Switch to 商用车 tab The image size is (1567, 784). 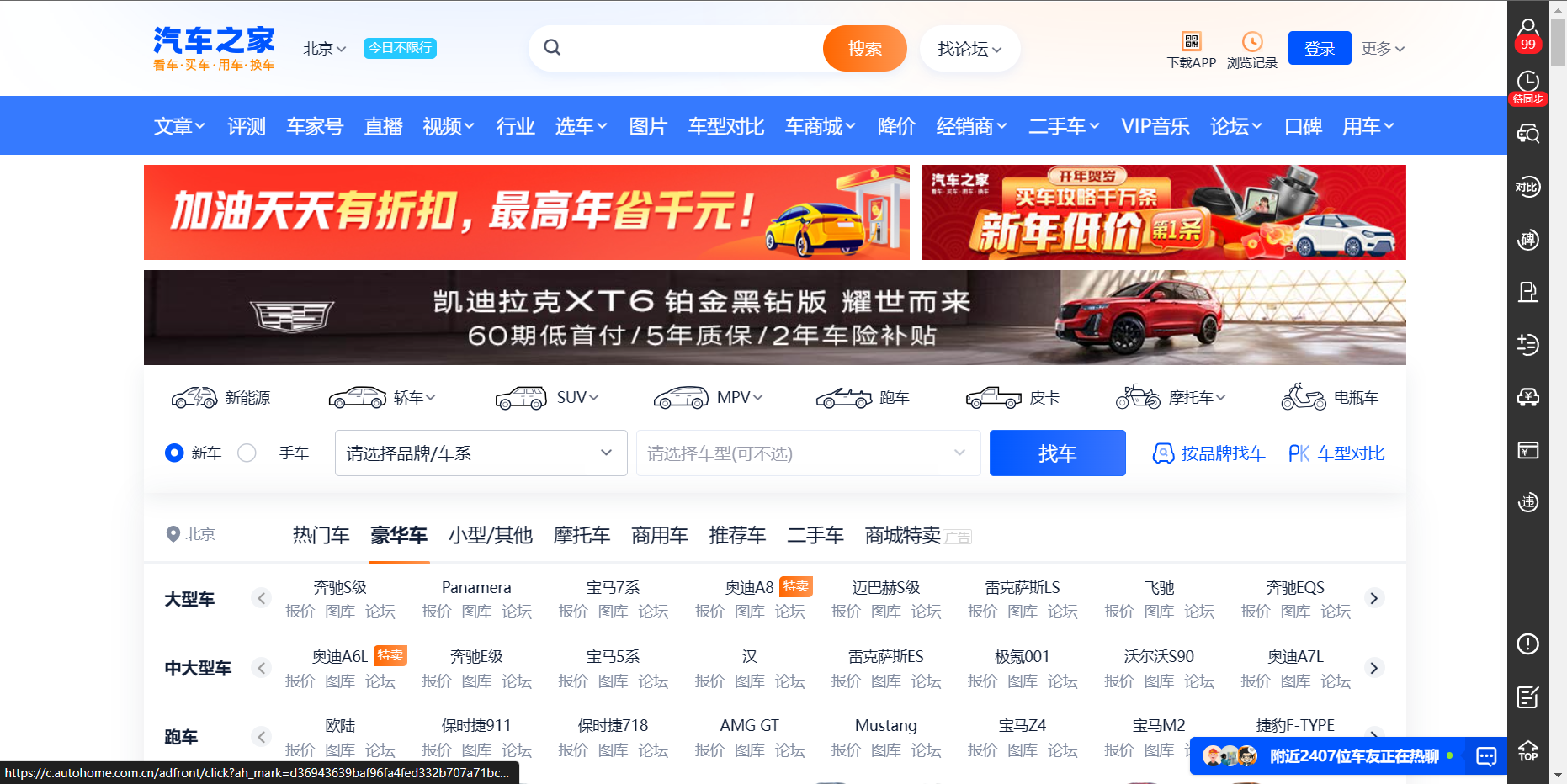660,535
